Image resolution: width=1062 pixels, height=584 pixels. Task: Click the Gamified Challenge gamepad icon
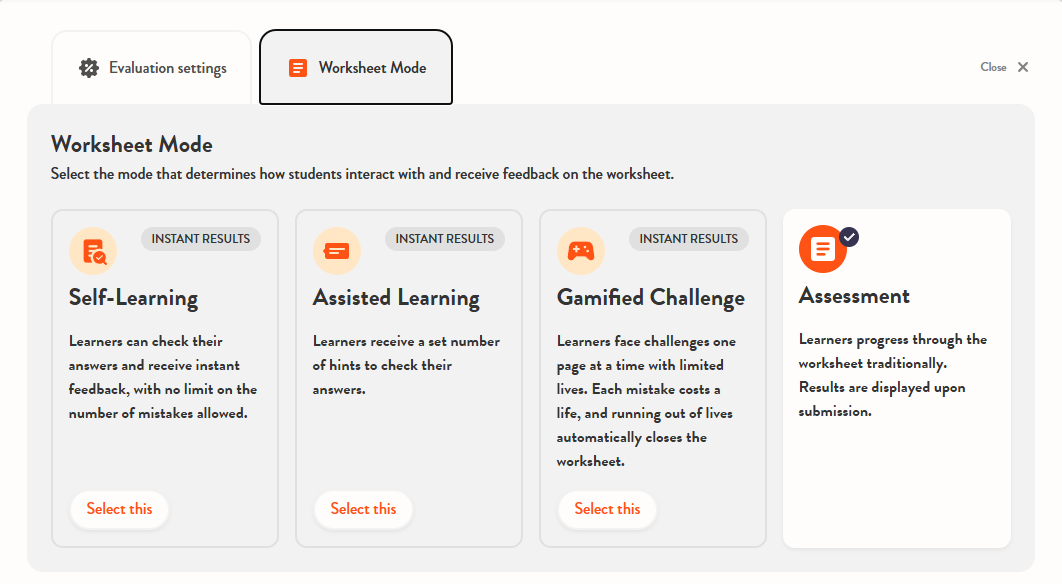click(x=581, y=251)
